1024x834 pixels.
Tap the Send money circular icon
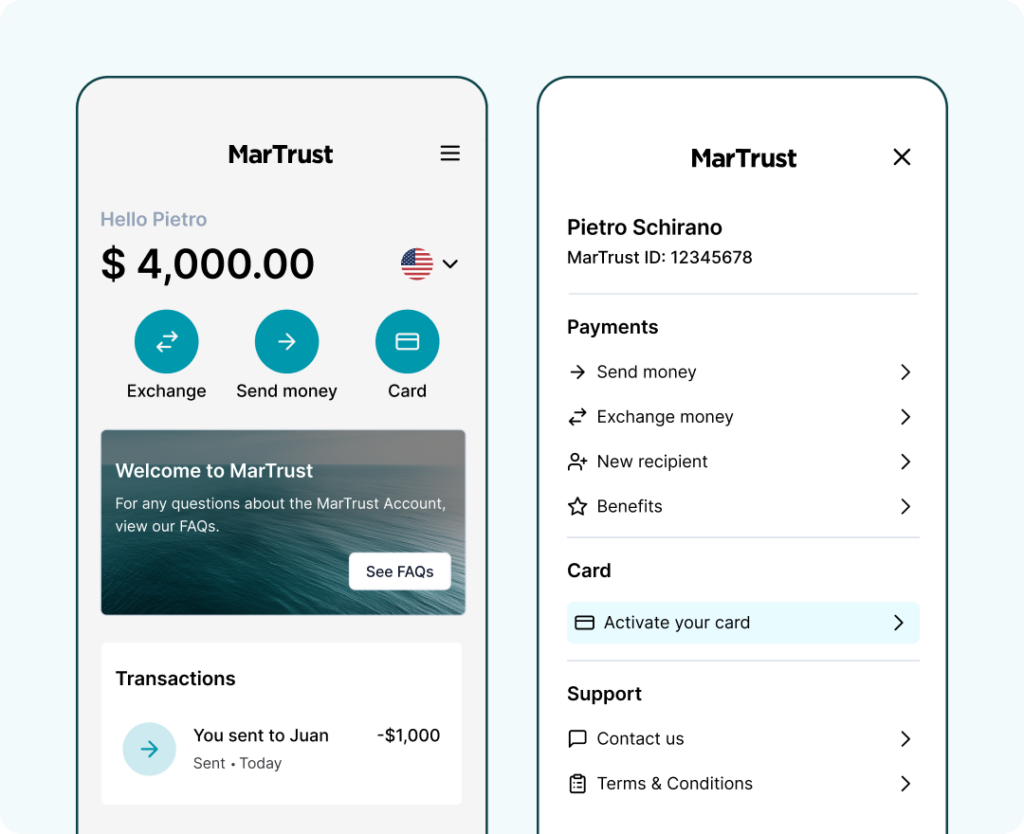[x=287, y=340]
